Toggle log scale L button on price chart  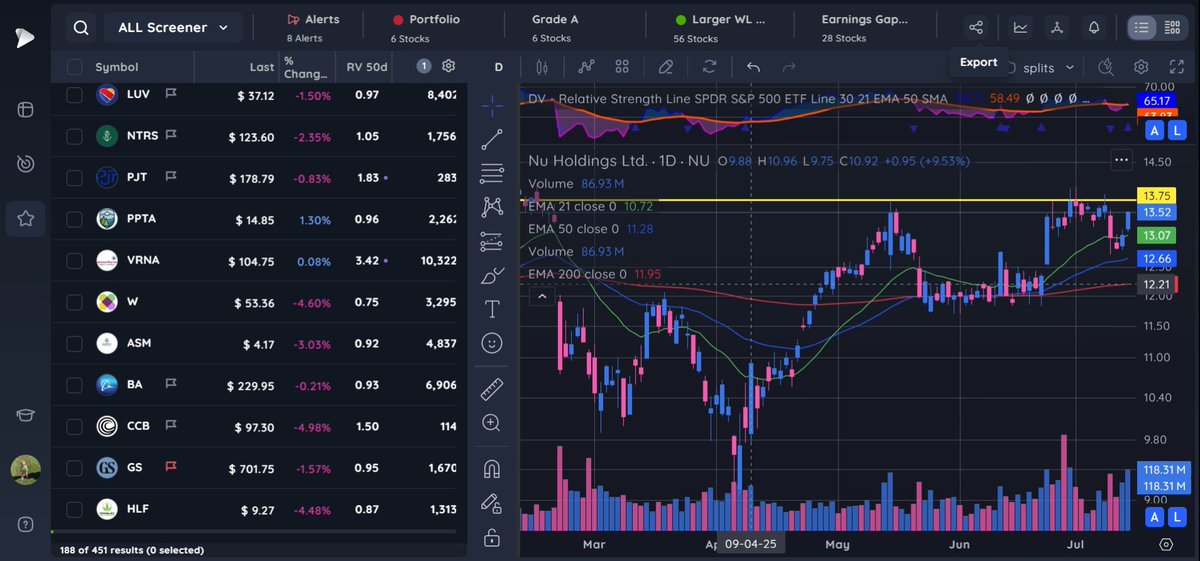click(x=1177, y=517)
